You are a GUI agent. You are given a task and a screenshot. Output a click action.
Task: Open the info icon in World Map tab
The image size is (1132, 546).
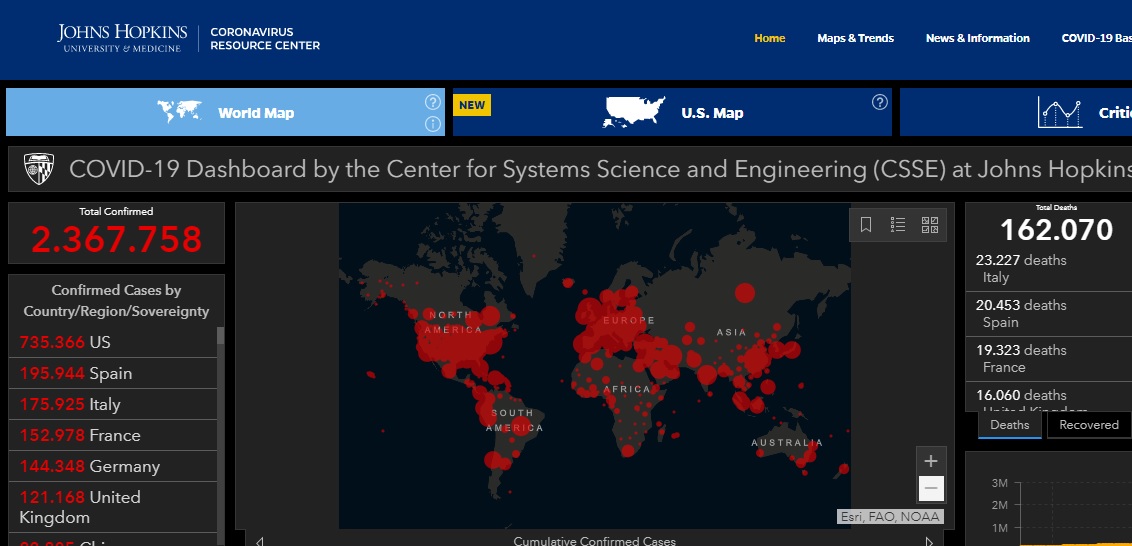[432, 124]
